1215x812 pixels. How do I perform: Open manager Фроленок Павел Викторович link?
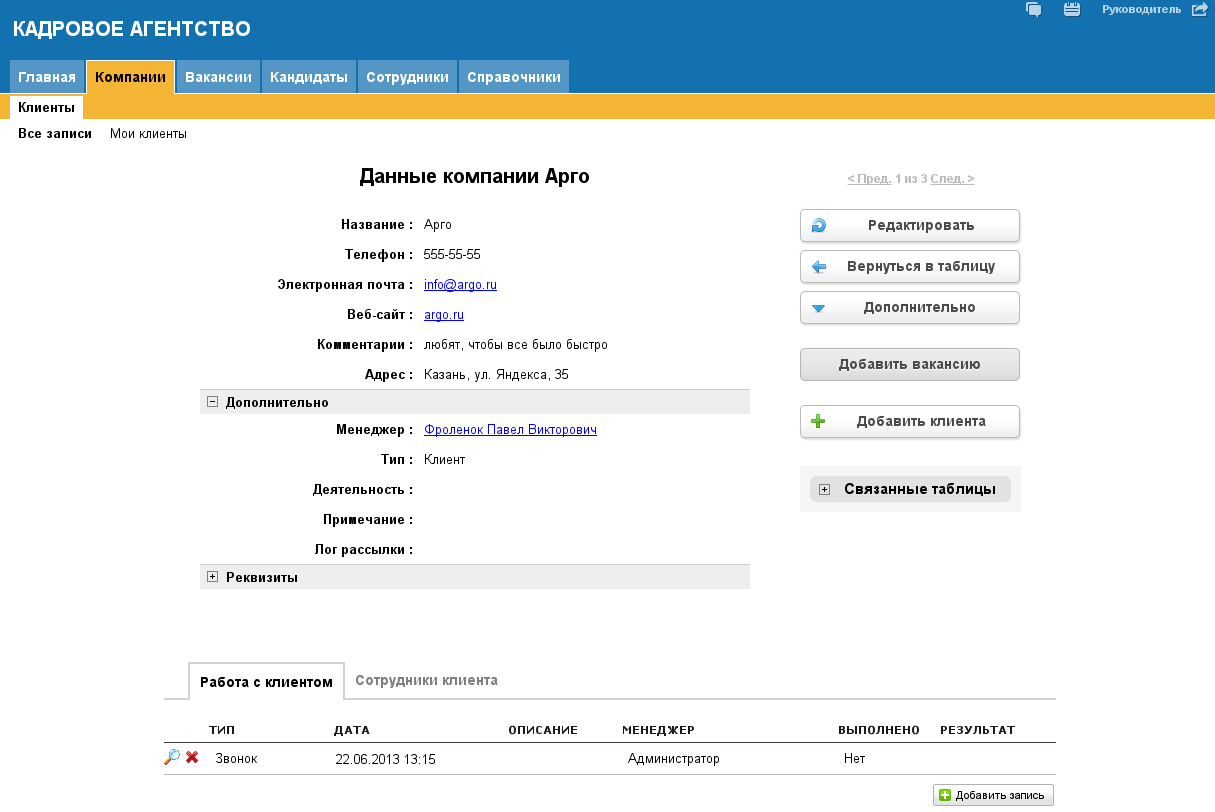click(x=510, y=430)
